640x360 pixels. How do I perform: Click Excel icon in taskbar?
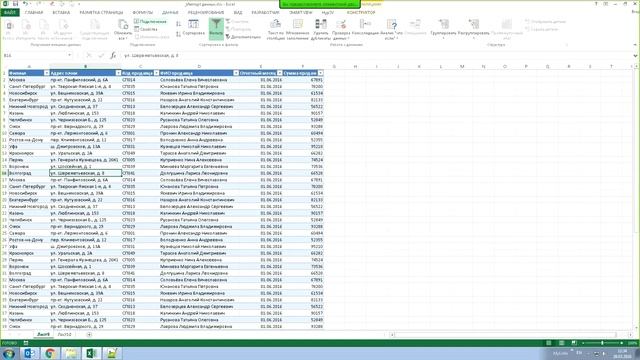(91, 353)
